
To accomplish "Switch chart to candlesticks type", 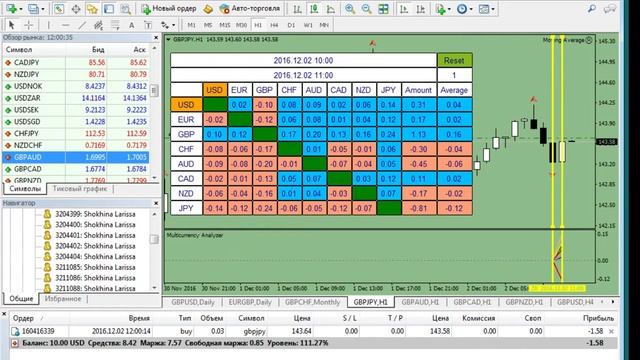I will [314, 9].
